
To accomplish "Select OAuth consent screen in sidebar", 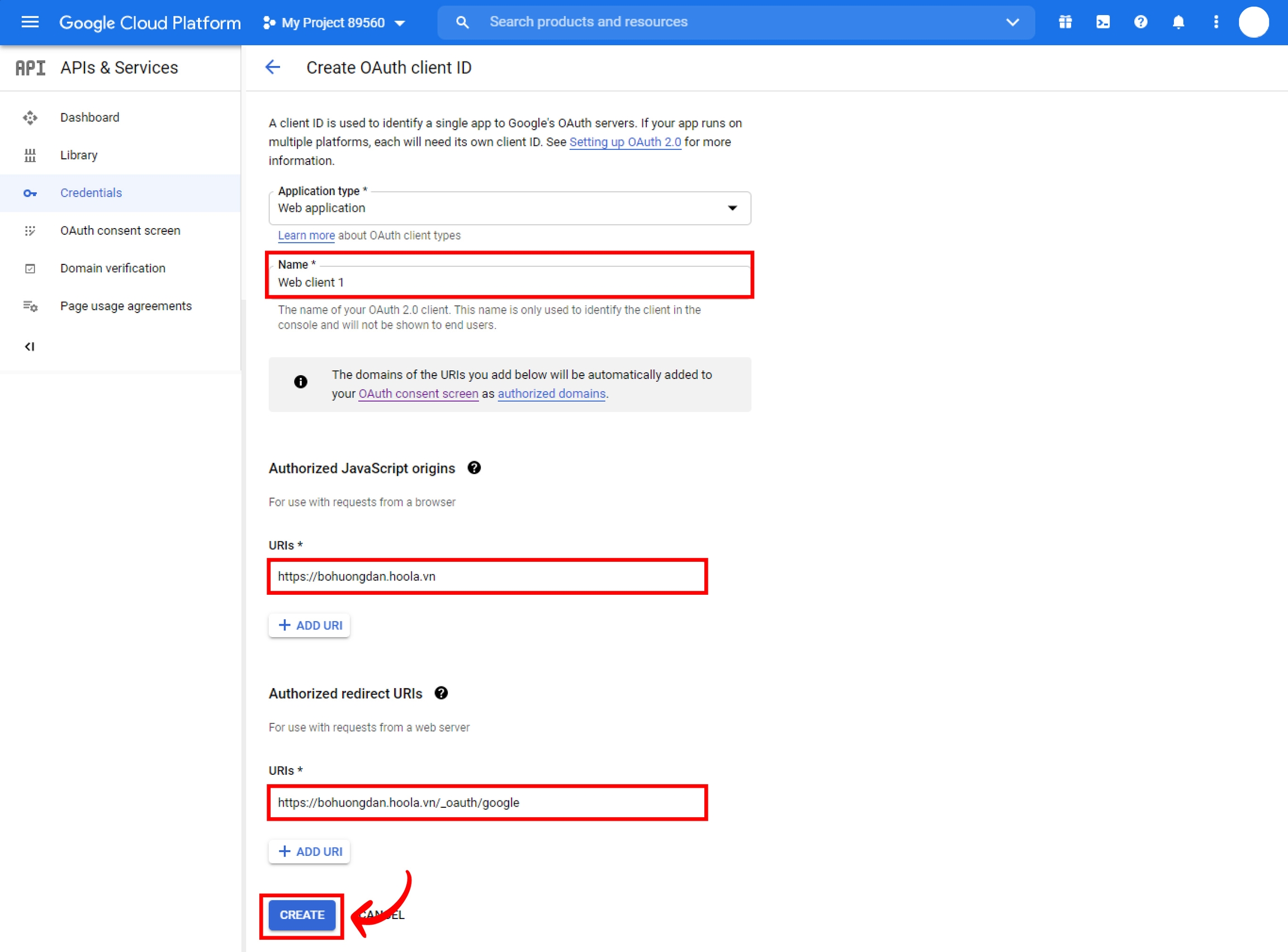I will pyautogui.click(x=120, y=230).
